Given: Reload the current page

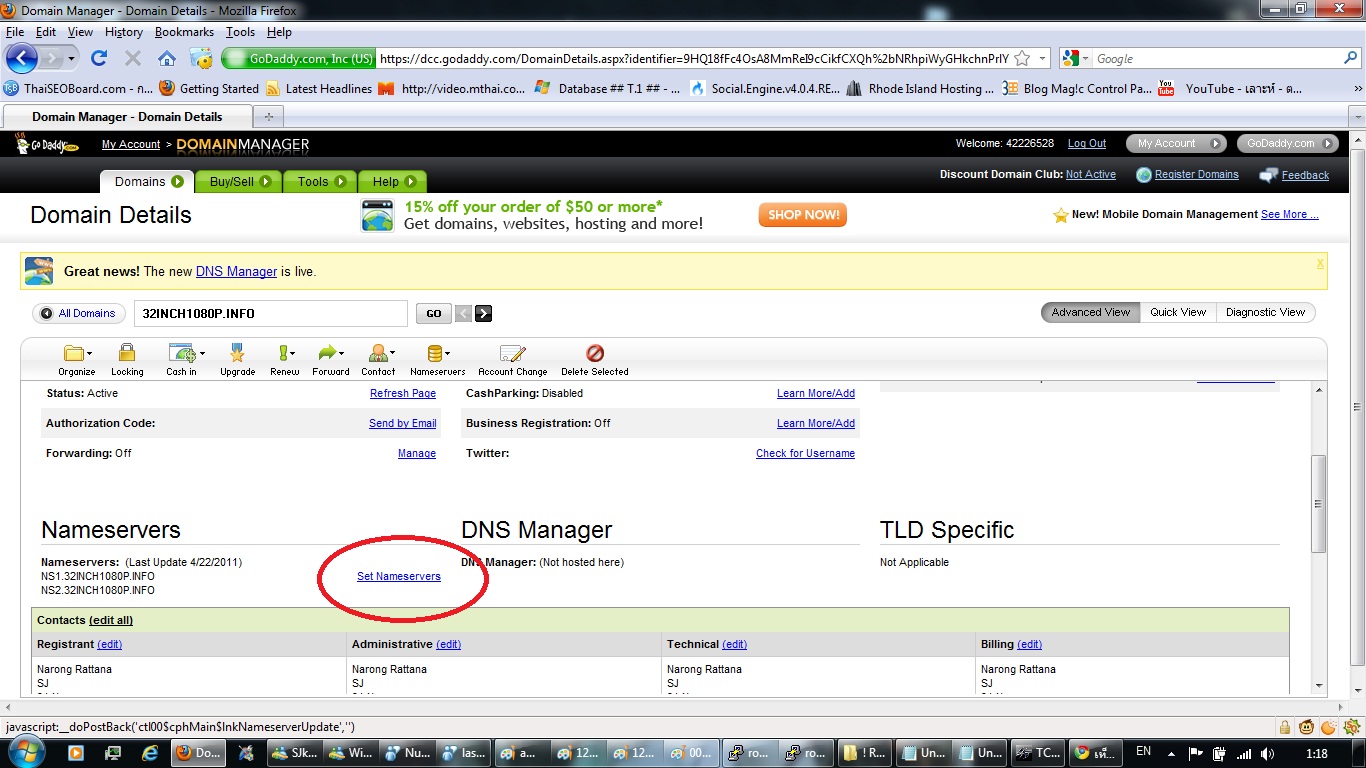Looking at the screenshot, I should pos(98,58).
